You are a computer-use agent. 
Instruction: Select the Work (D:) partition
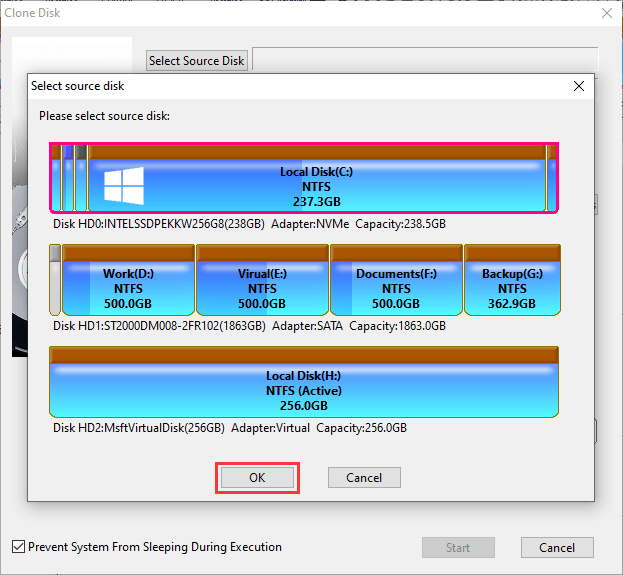point(127,288)
